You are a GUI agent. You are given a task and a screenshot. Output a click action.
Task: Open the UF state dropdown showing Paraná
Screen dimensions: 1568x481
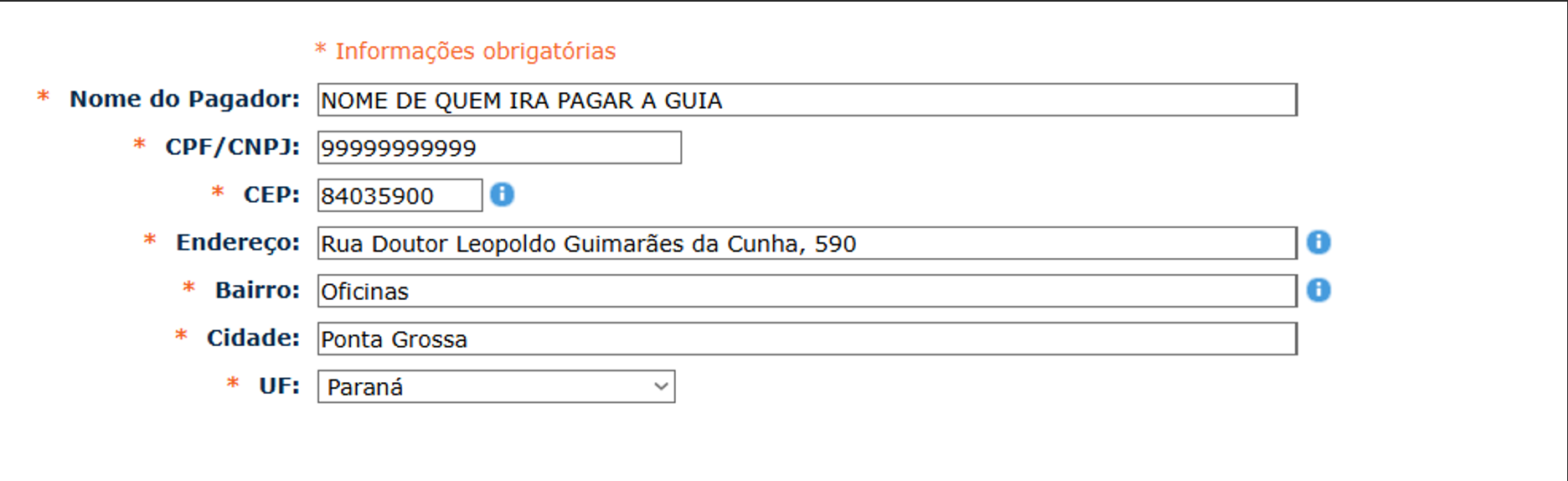tap(496, 387)
